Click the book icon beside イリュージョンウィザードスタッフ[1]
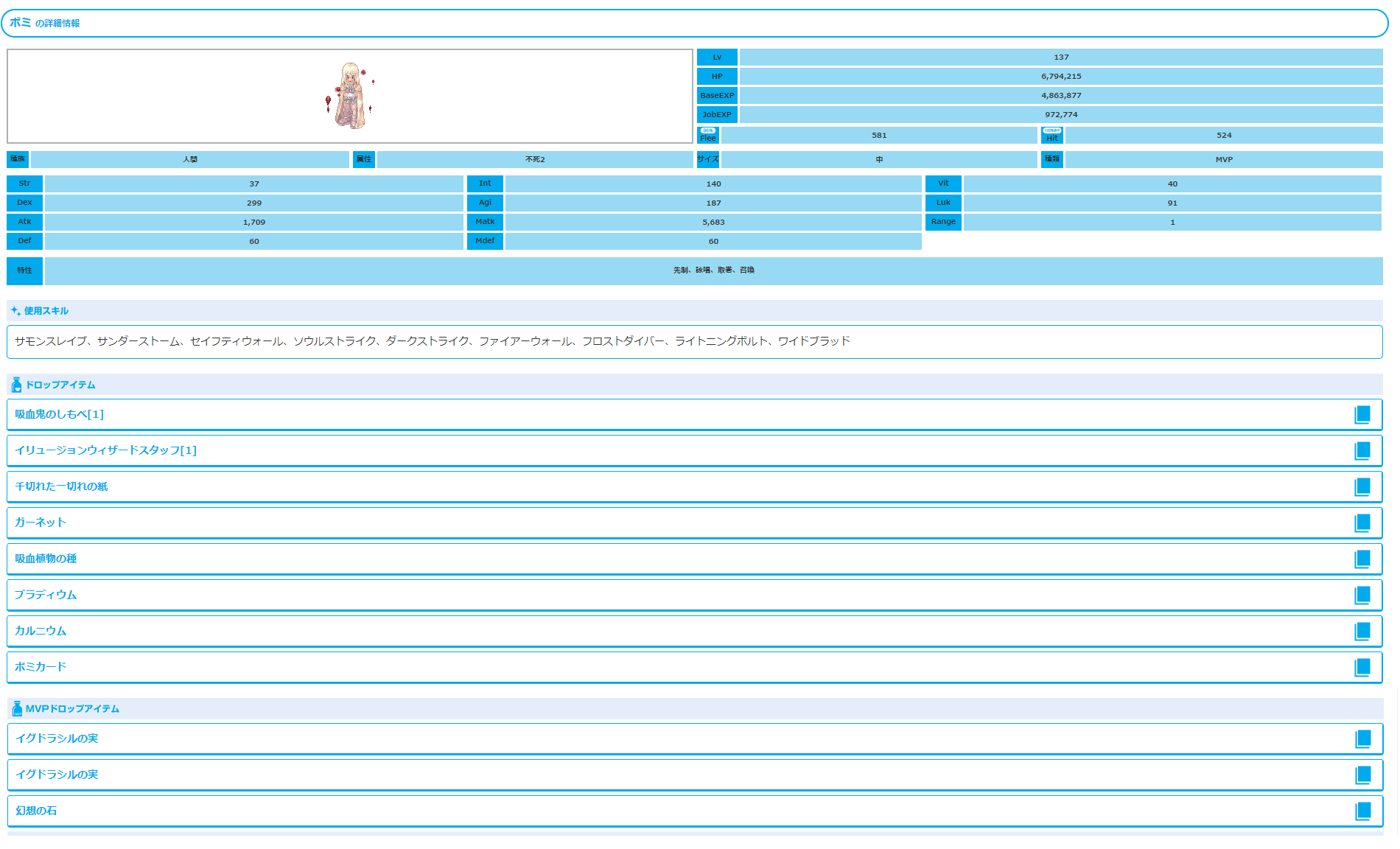 [1362, 451]
